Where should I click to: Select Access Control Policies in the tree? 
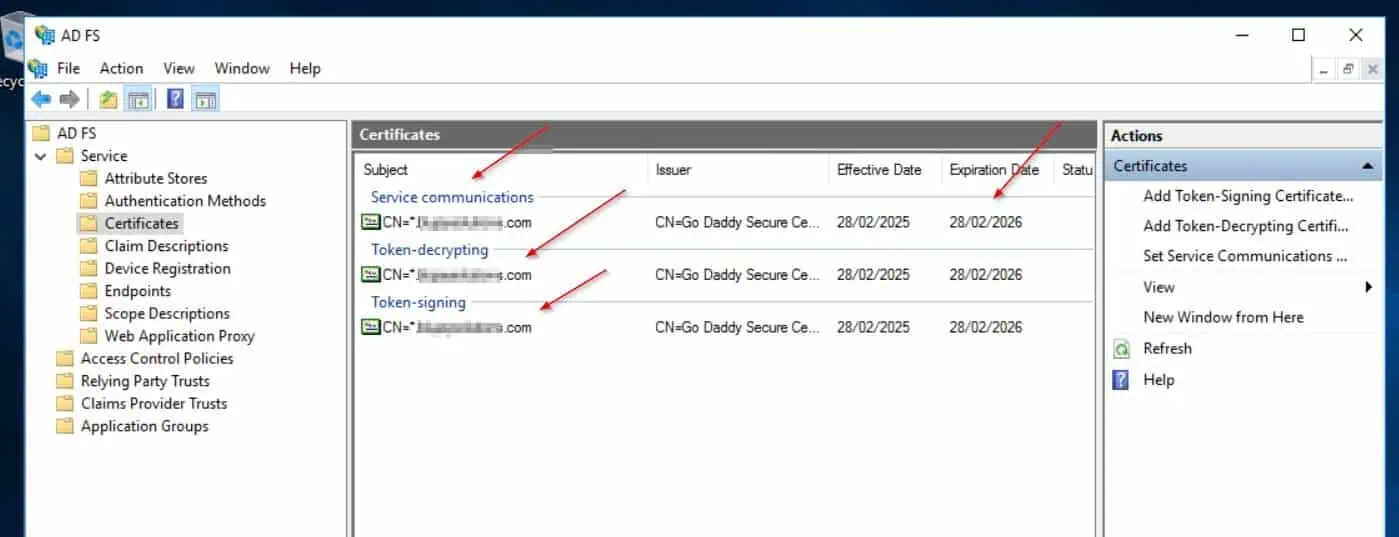[x=157, y=358]
